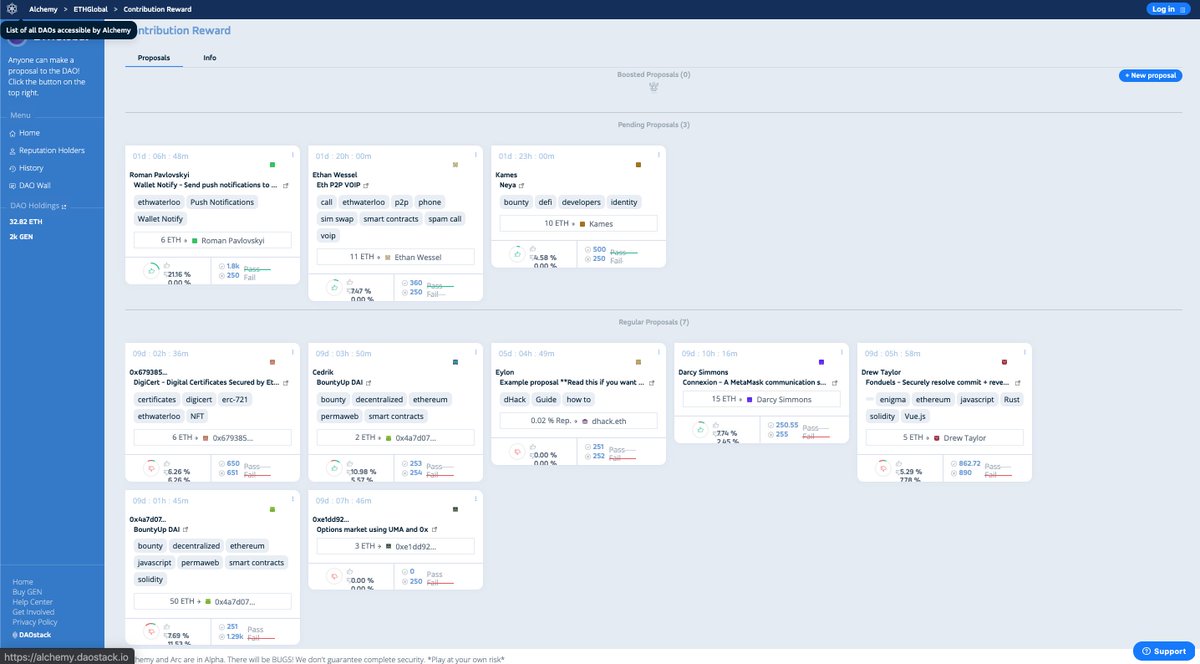Open external link icon next to Eth P2P VOIP
Image resolution: width=1200 pixels, height=664 pixels.
tap(366, 186)
